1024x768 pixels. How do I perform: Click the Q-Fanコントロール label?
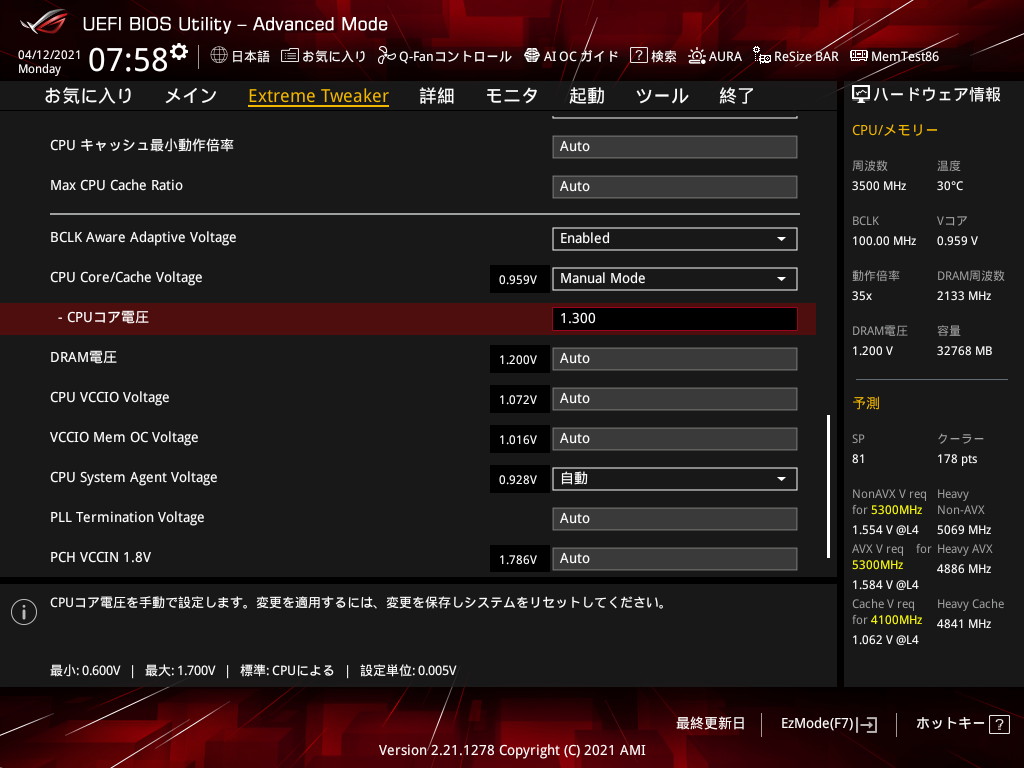coord(455,56)
